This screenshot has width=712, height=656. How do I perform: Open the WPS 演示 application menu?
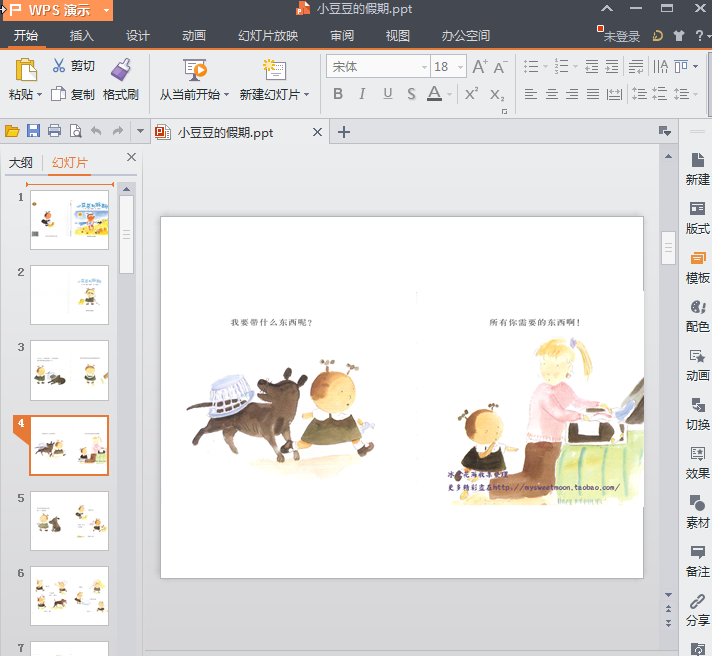click(58, 10)
